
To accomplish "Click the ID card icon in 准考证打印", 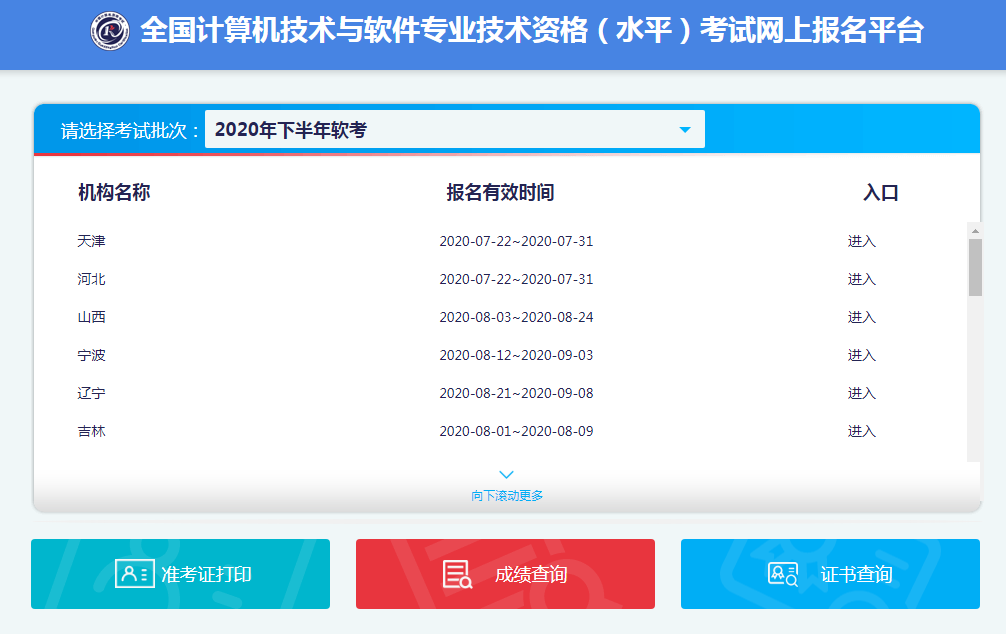I will click(135, 574).
